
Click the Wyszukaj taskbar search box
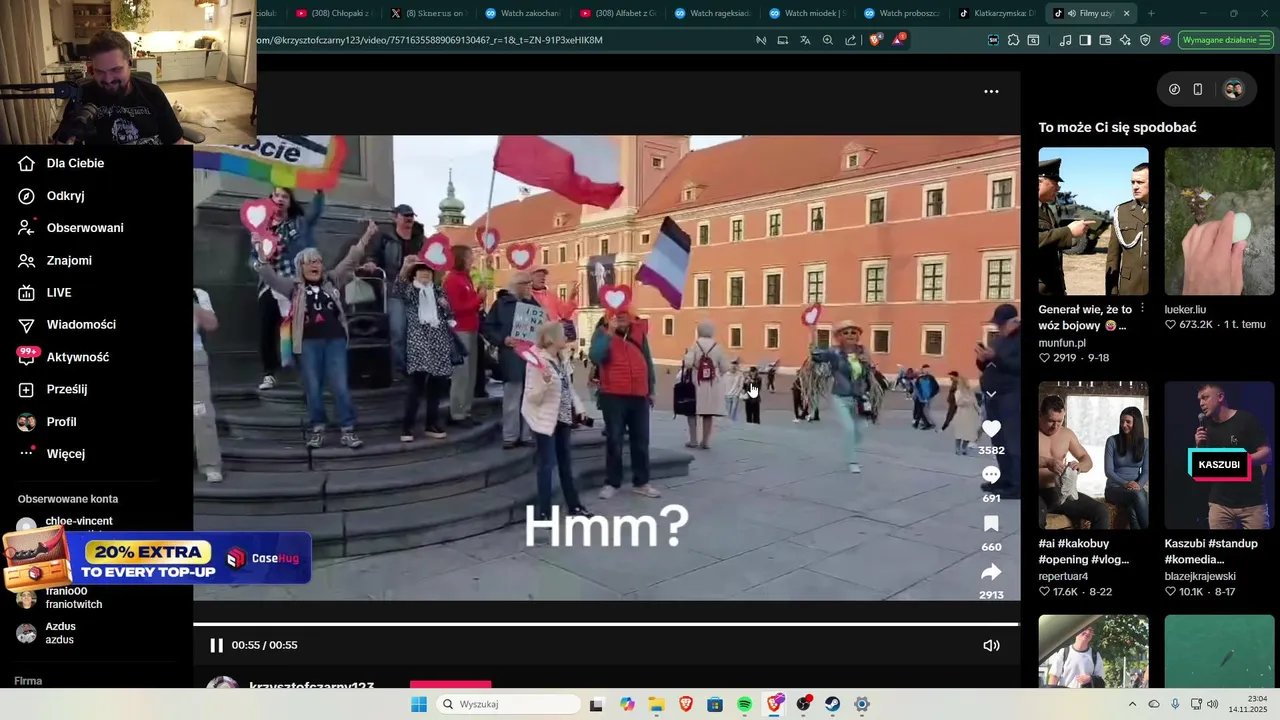pos(507,704)
